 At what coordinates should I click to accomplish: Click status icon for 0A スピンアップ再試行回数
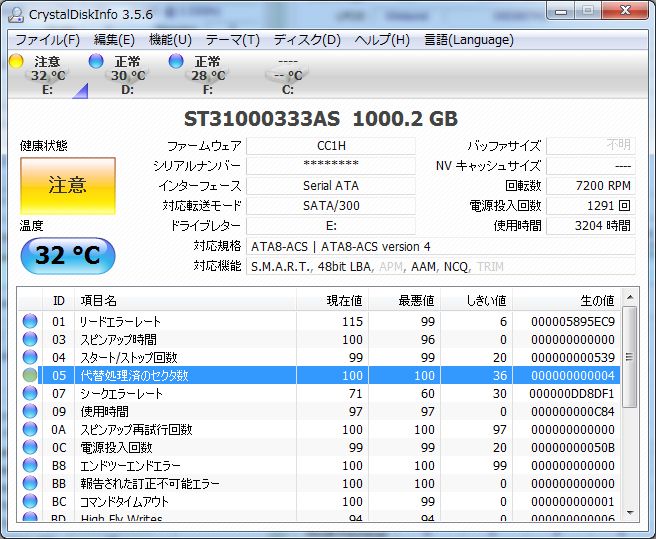30,429
